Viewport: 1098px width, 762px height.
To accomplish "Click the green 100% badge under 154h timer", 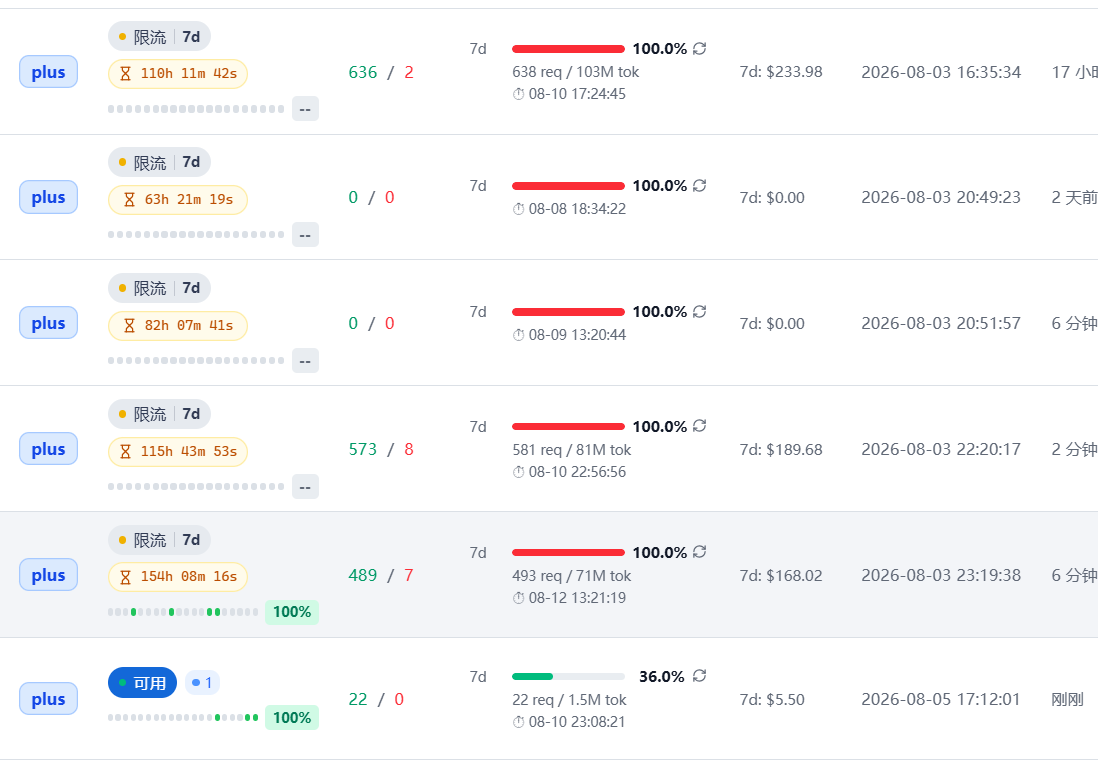I will pyautogui.click(x=292, y=612).
